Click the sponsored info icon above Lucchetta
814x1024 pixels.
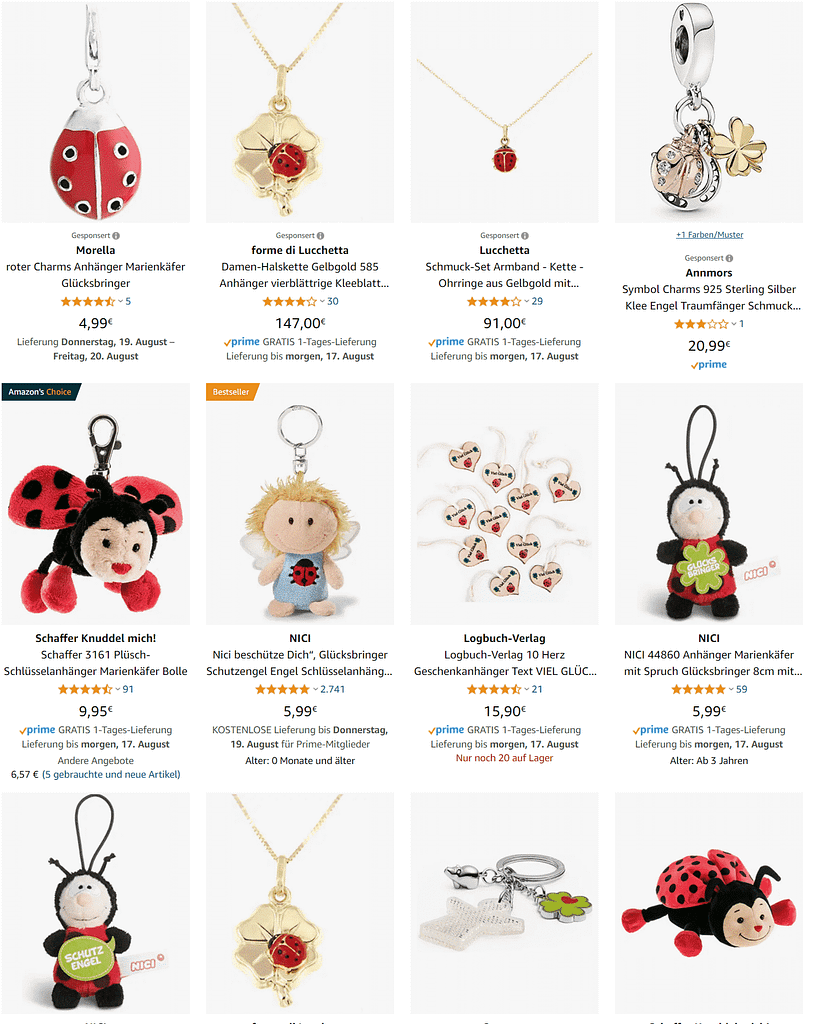coord(525,236)
